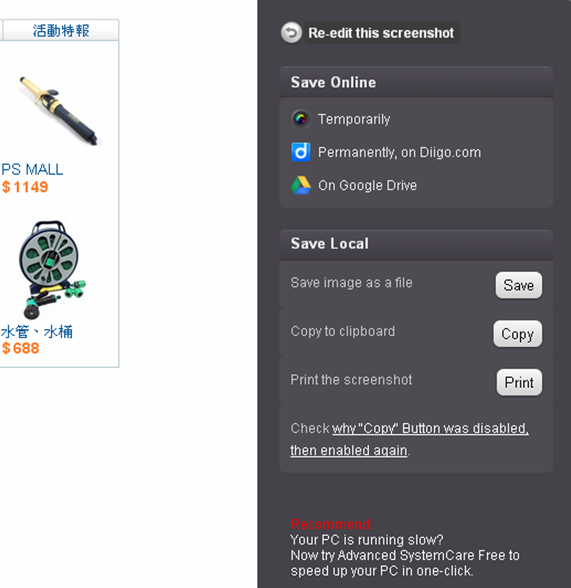Click the Save button
571x588 pixels.
coord(519,285)
